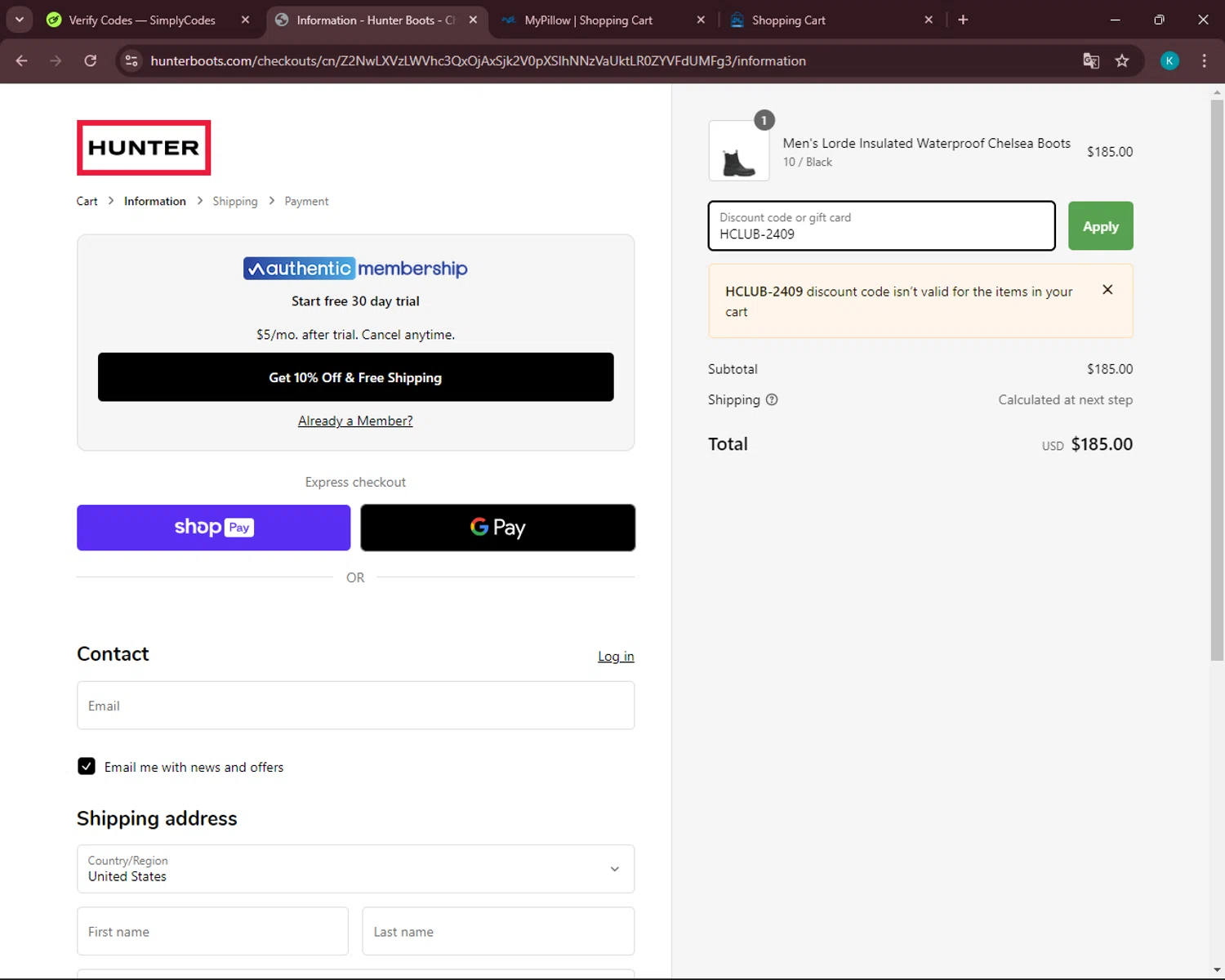Apply the discount code

[1101, 225]
